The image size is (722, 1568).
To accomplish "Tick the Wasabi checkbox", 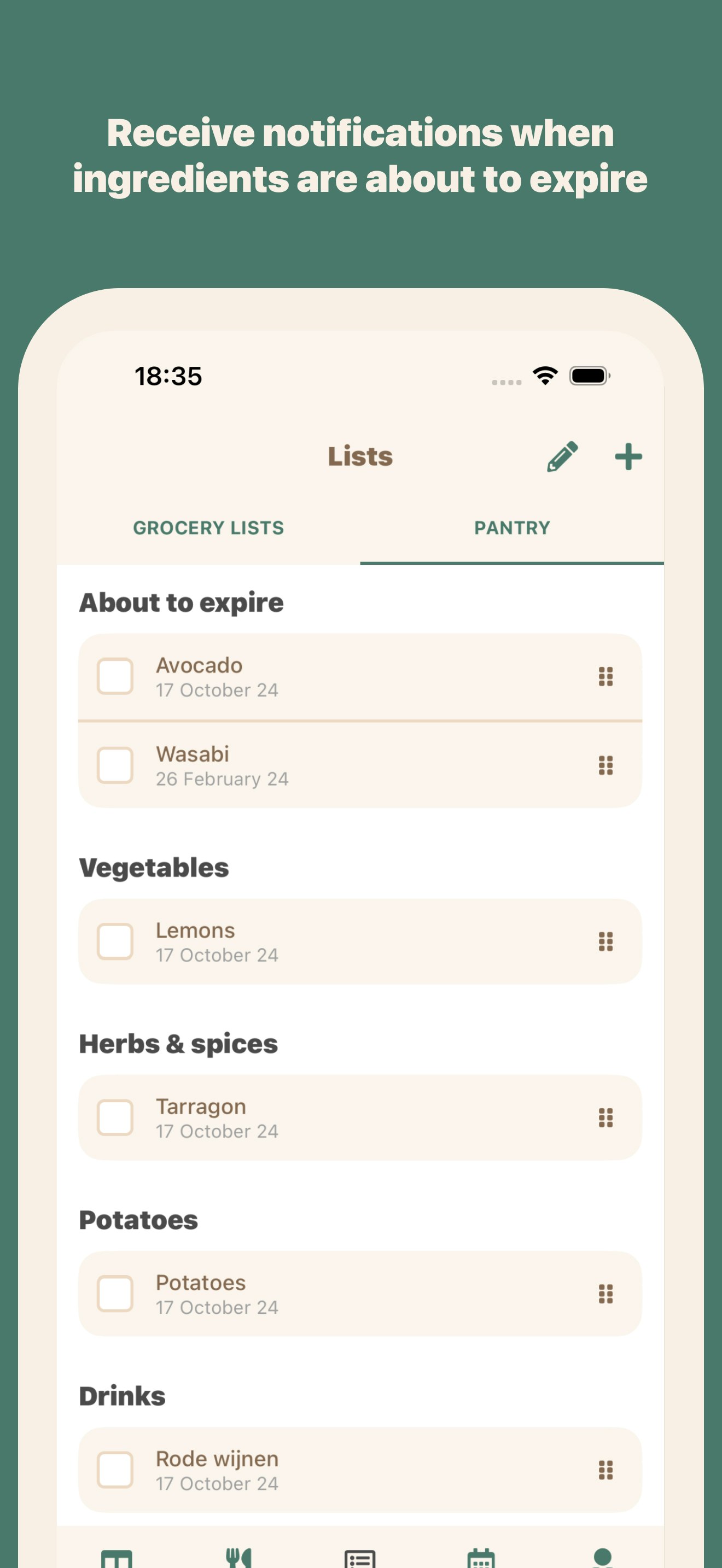I will pos(115,765).
